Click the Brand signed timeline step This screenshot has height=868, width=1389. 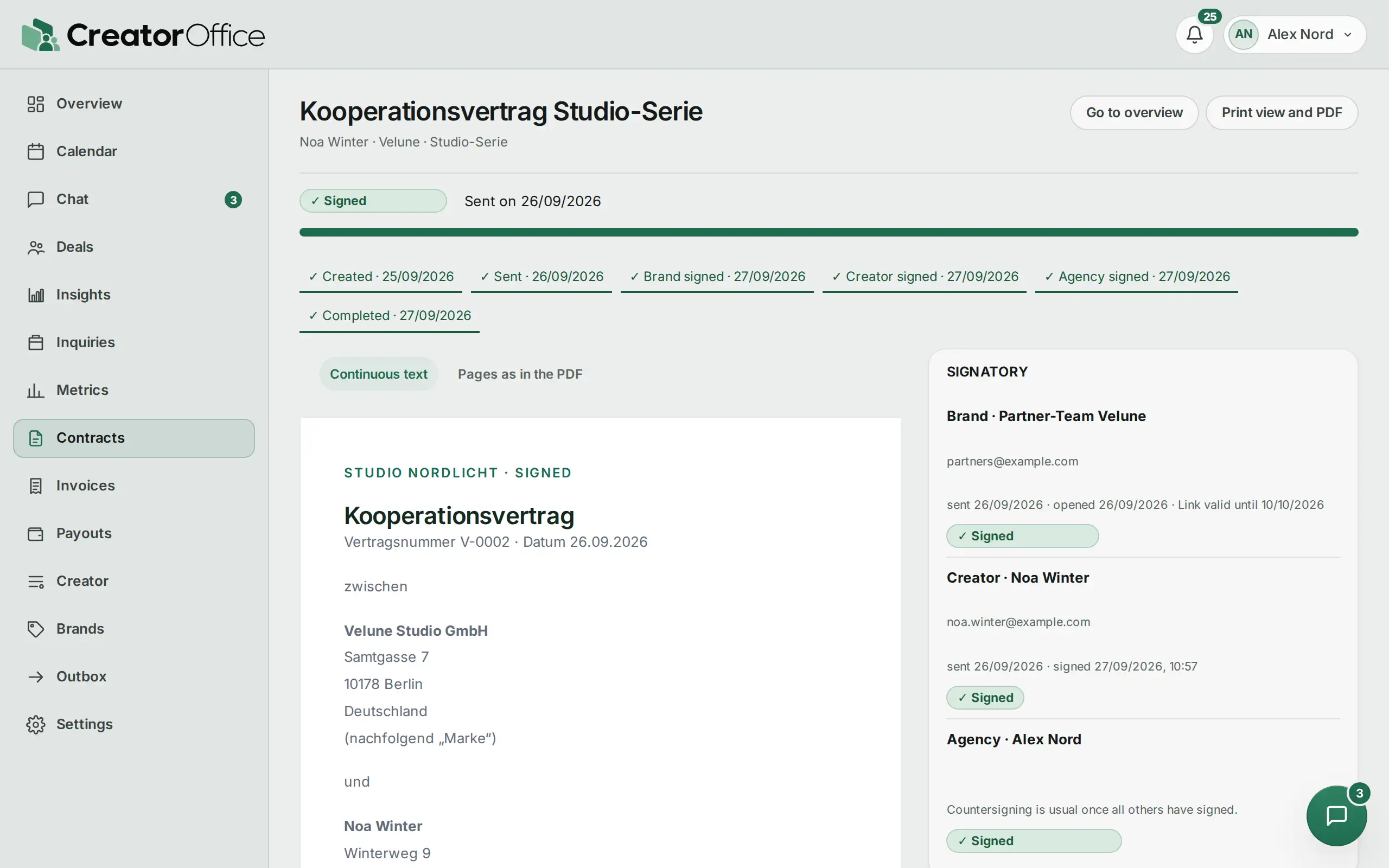click(x=717, y=277)
